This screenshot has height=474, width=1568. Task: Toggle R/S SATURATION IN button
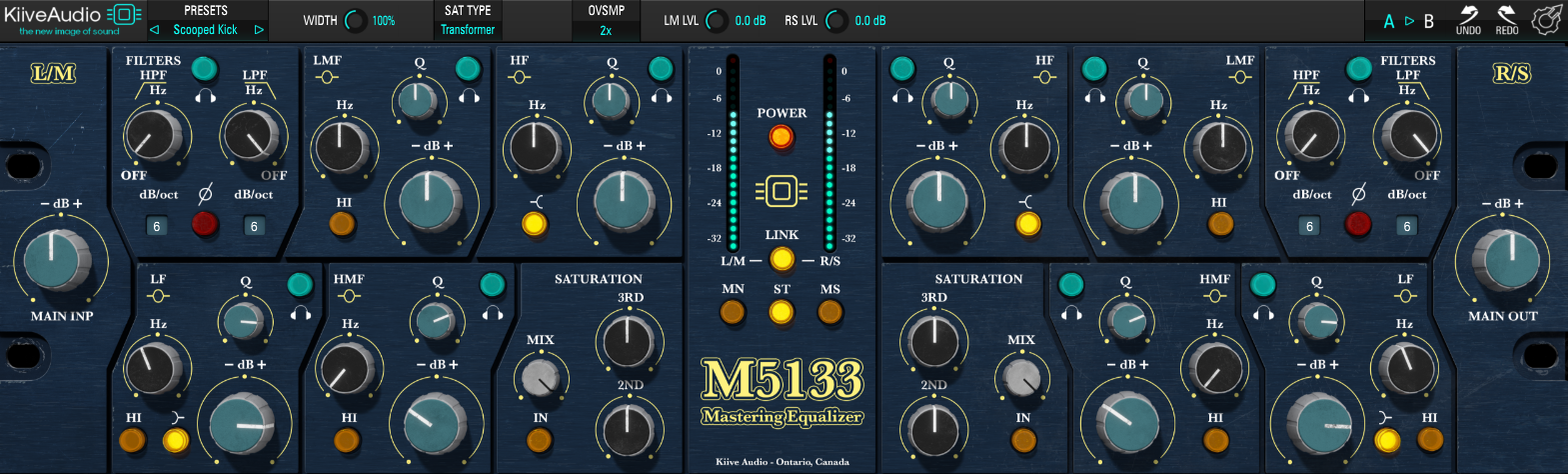1023,440
